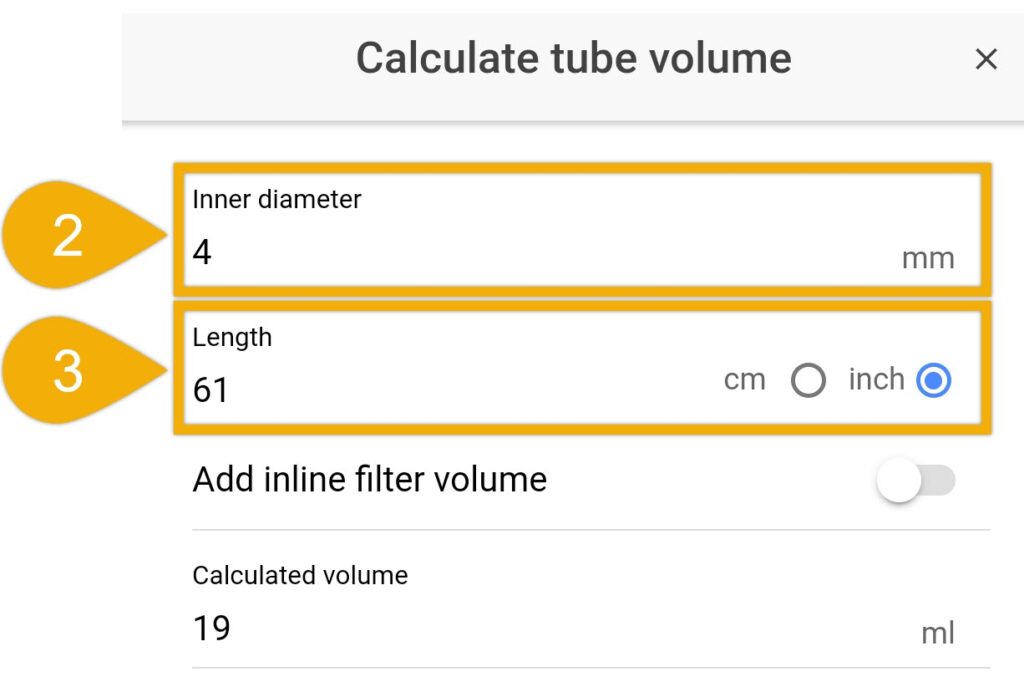
Task: Click the Add inline filter volume text
Action: [370, 479]
